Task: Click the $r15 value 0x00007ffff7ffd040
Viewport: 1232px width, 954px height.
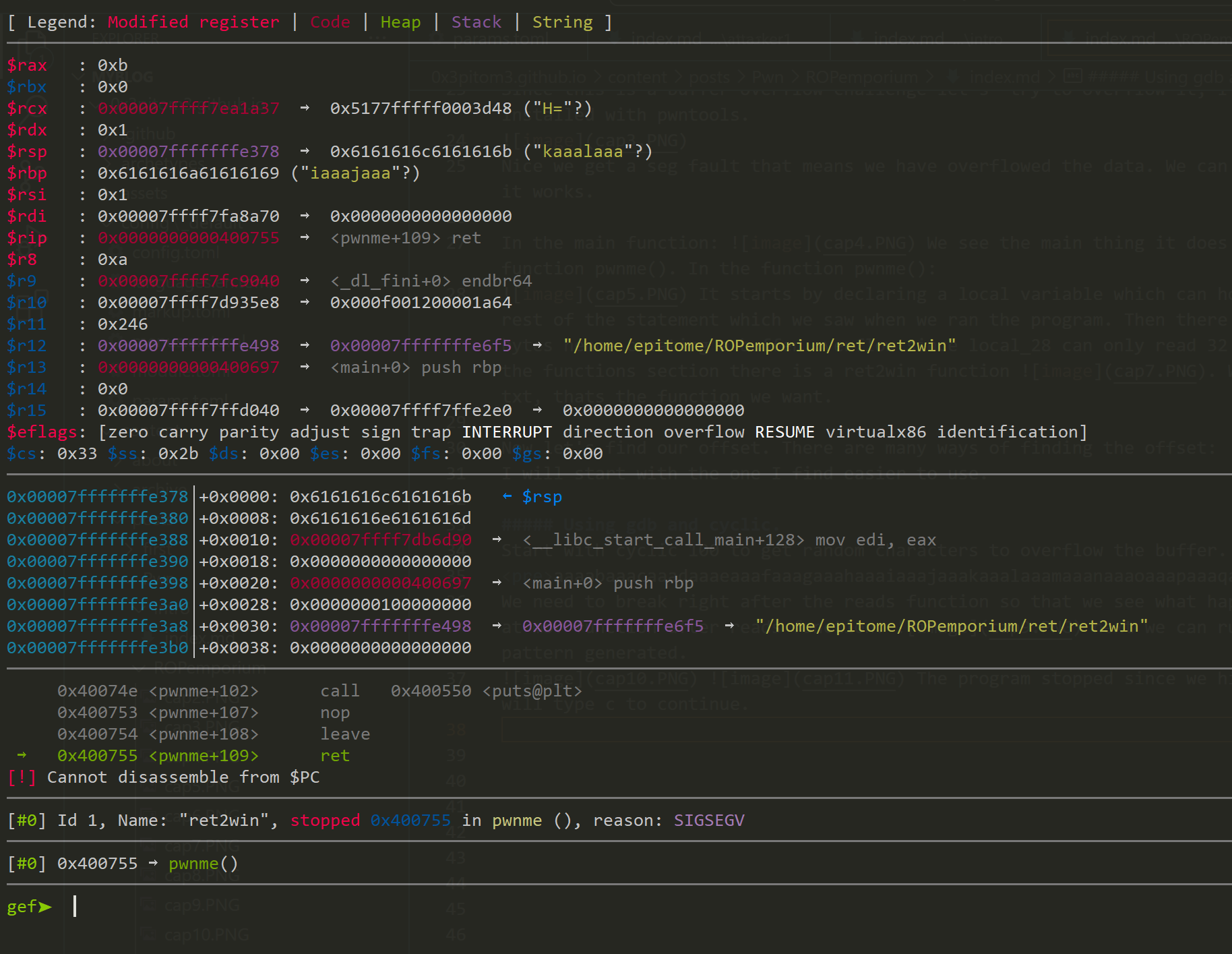Action: (x=189, y=411)
